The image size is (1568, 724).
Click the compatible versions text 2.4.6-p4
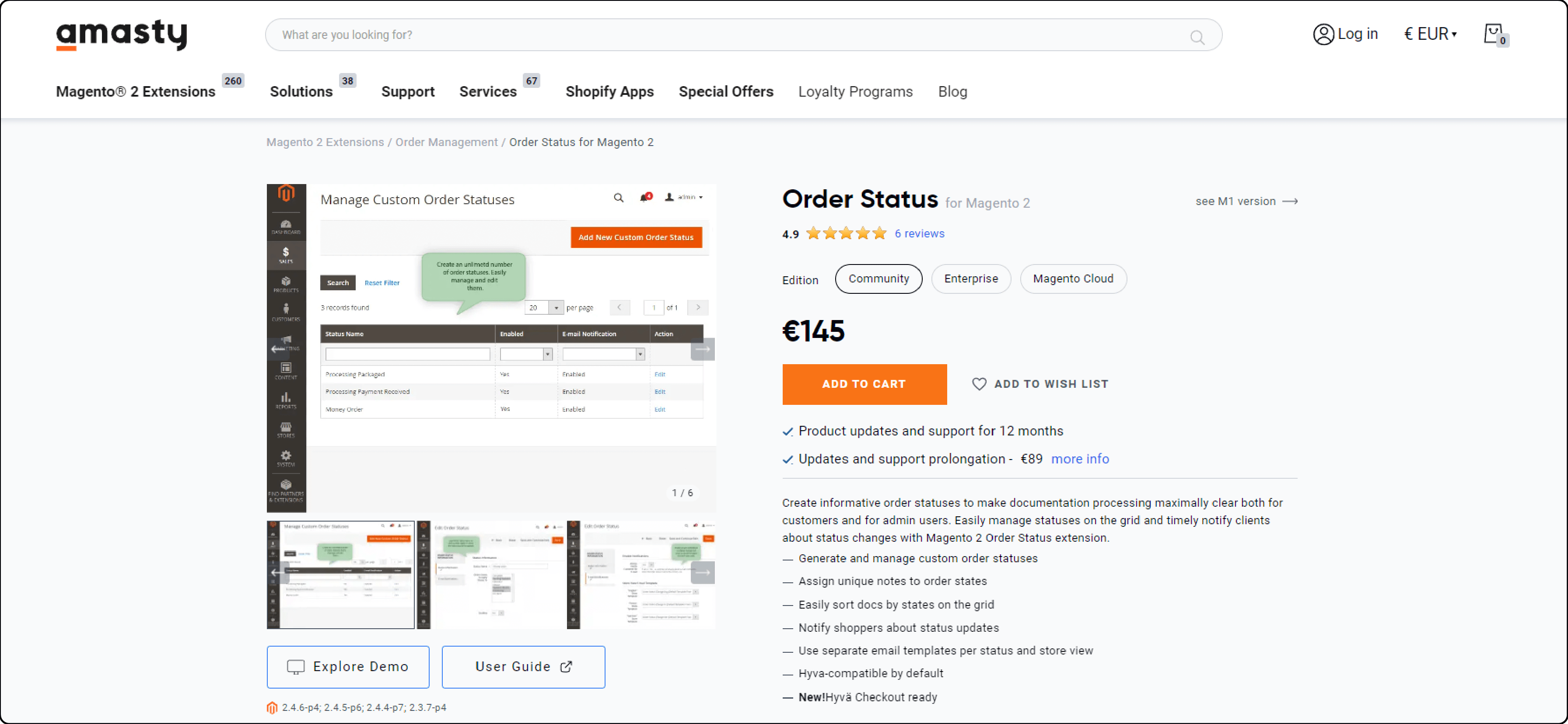coord(364,707)
